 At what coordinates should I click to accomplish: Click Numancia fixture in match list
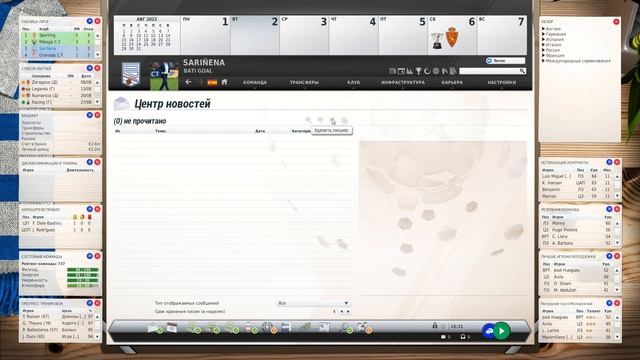point(58,95)
